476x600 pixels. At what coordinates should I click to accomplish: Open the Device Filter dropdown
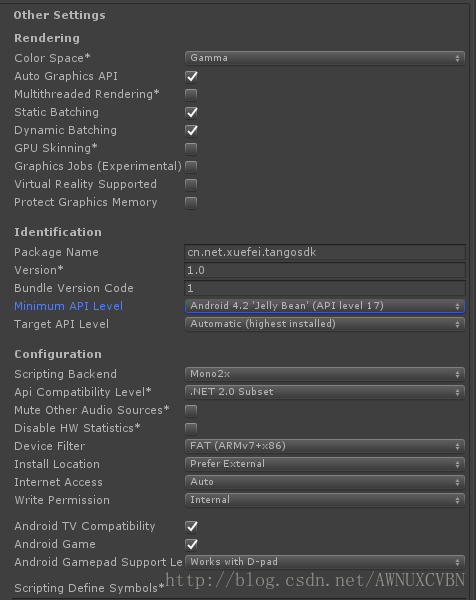point(325,446)
